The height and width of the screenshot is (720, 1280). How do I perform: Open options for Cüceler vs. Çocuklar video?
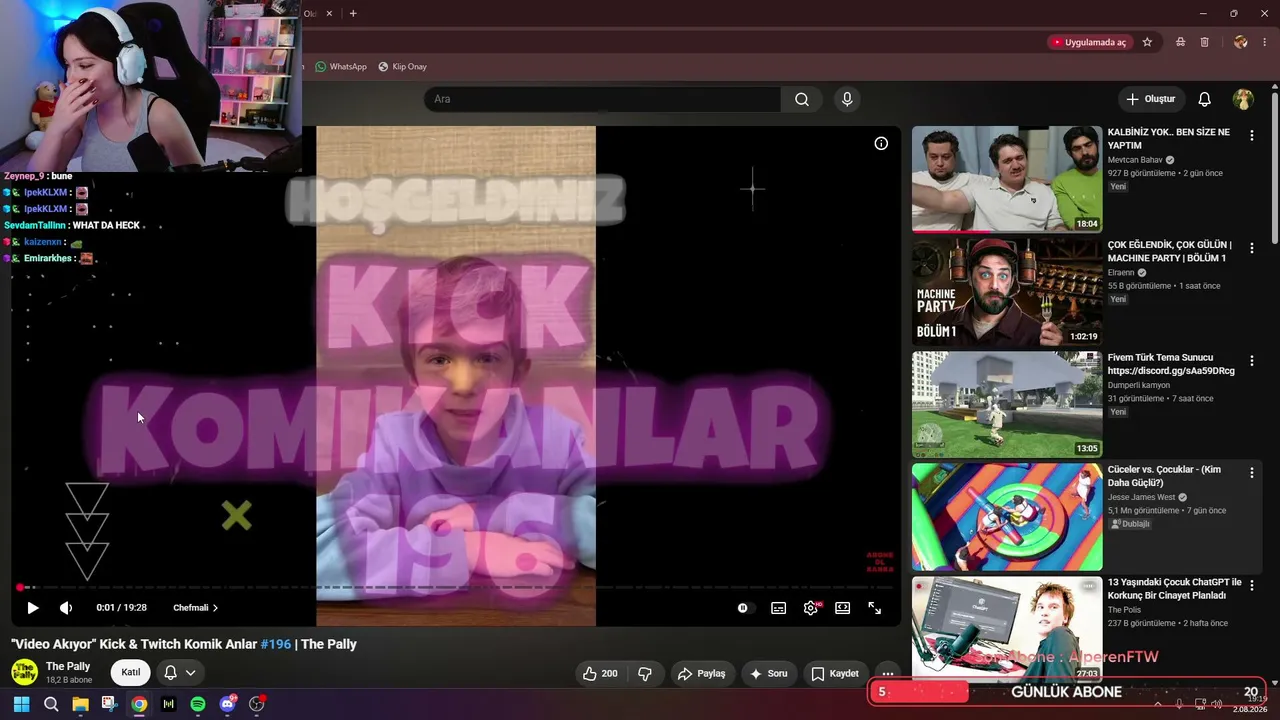click(x=1252, y=473)
